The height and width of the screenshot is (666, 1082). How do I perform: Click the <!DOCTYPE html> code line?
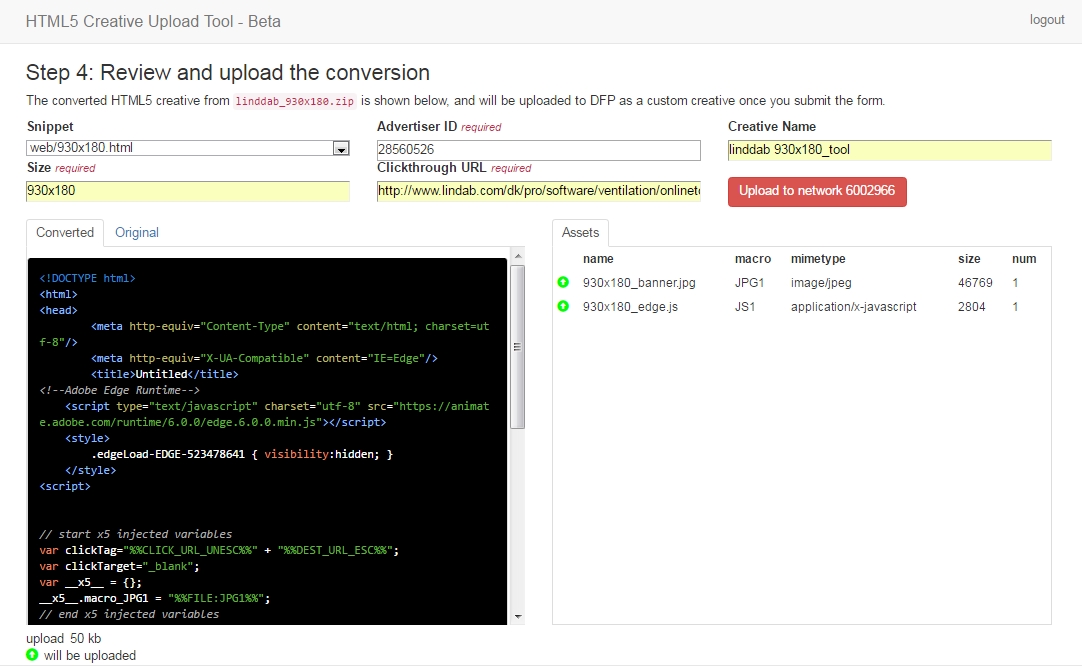(87, 278)
